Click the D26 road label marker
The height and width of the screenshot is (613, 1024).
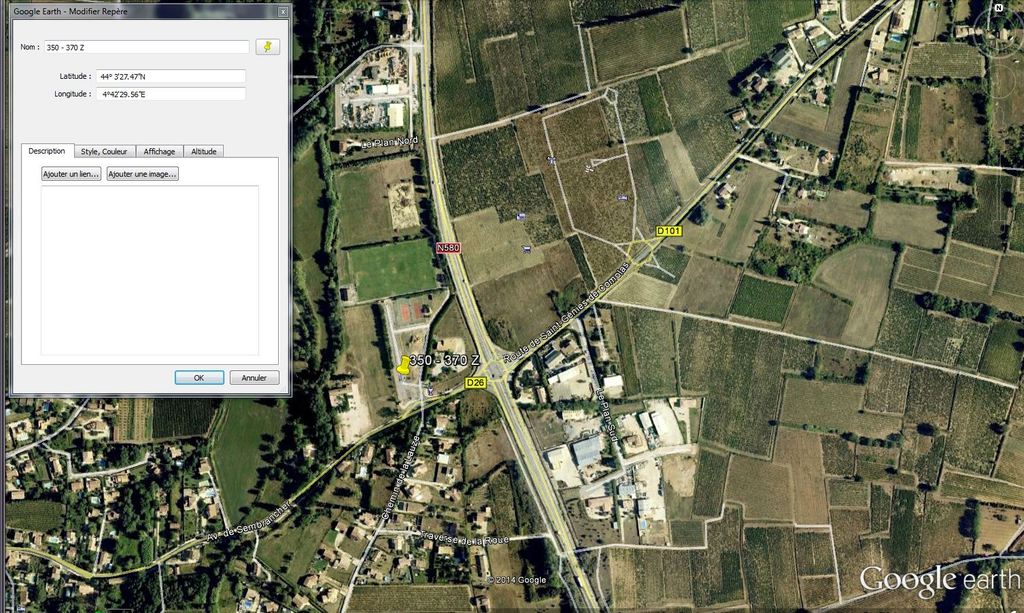[476, 382]
